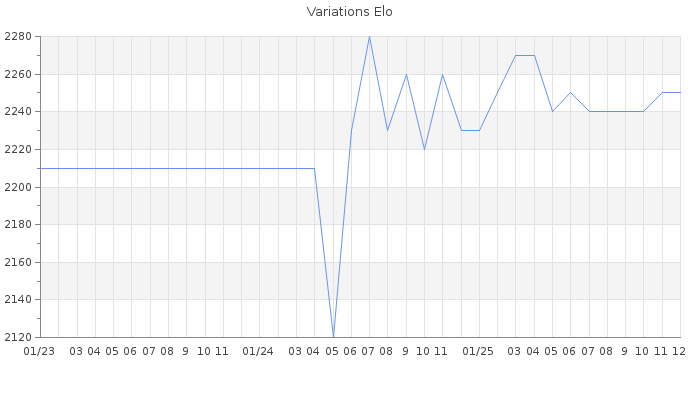Select the 01/25 label on the x-axis

coord(478,351)
